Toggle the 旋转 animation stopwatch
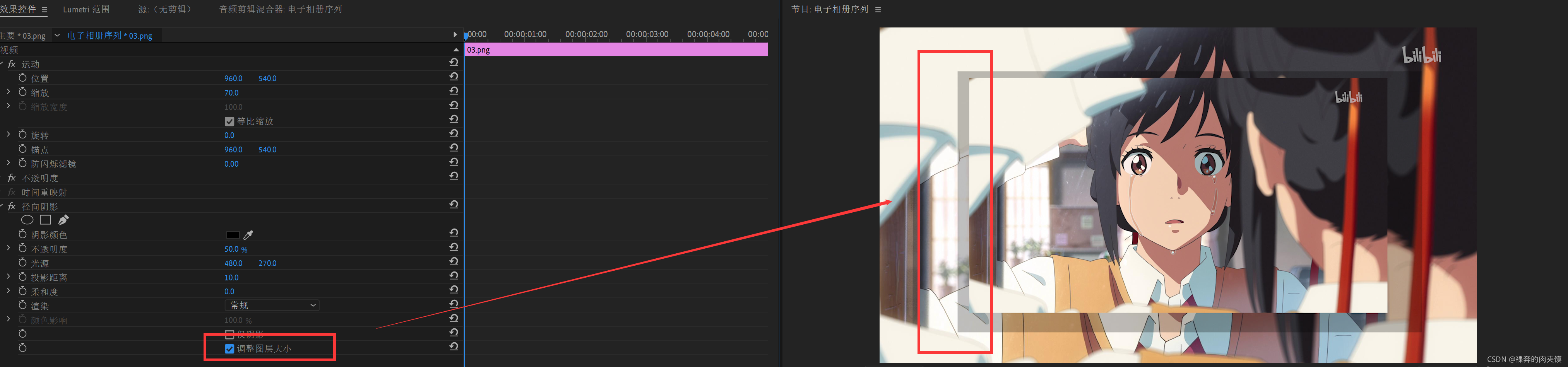The image size is (1568, 367). pos(22,135)
